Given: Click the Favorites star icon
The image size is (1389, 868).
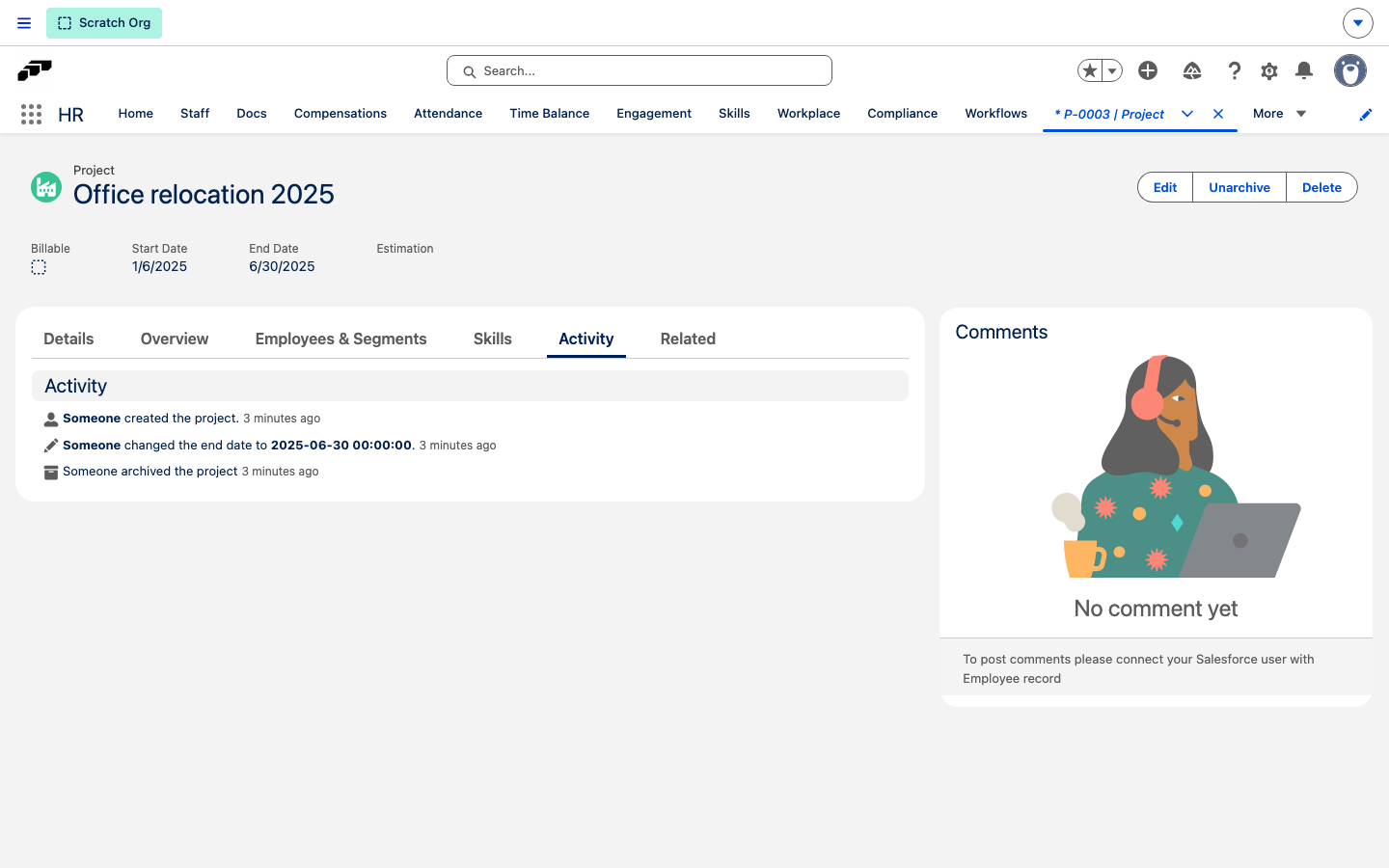Looking at the screenshot, I should click(x=1090, y=70).
